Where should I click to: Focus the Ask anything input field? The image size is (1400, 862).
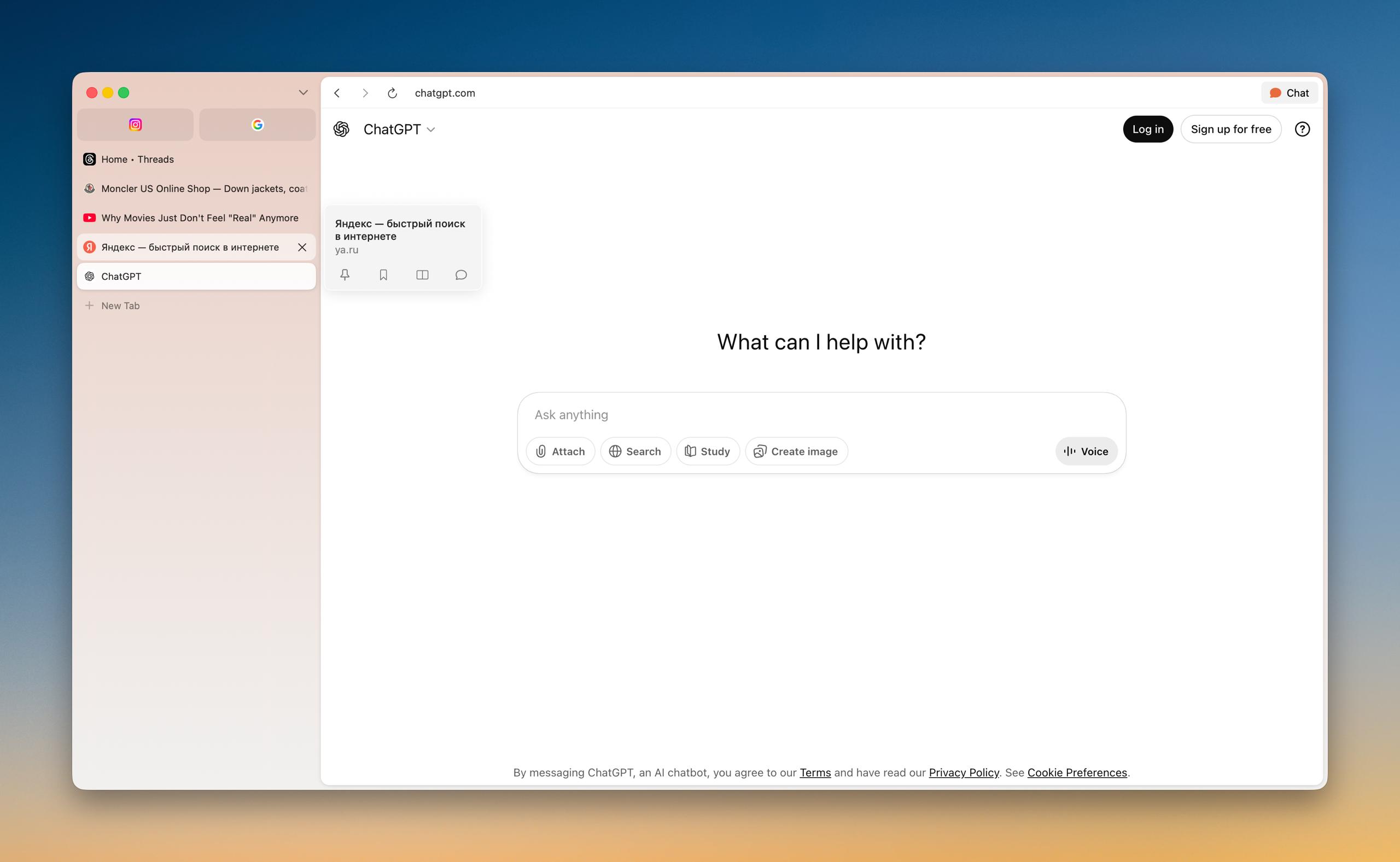[x=821, y=414]
